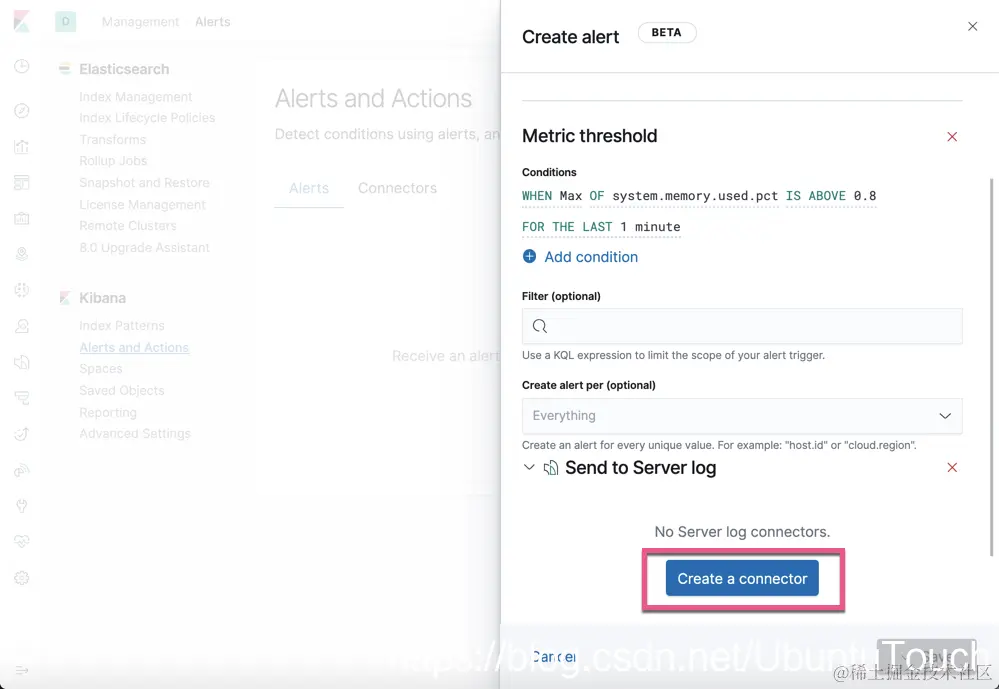Open Rollup Jobs
This screenshot has width=999, height=689.
[x=113, y=161]
